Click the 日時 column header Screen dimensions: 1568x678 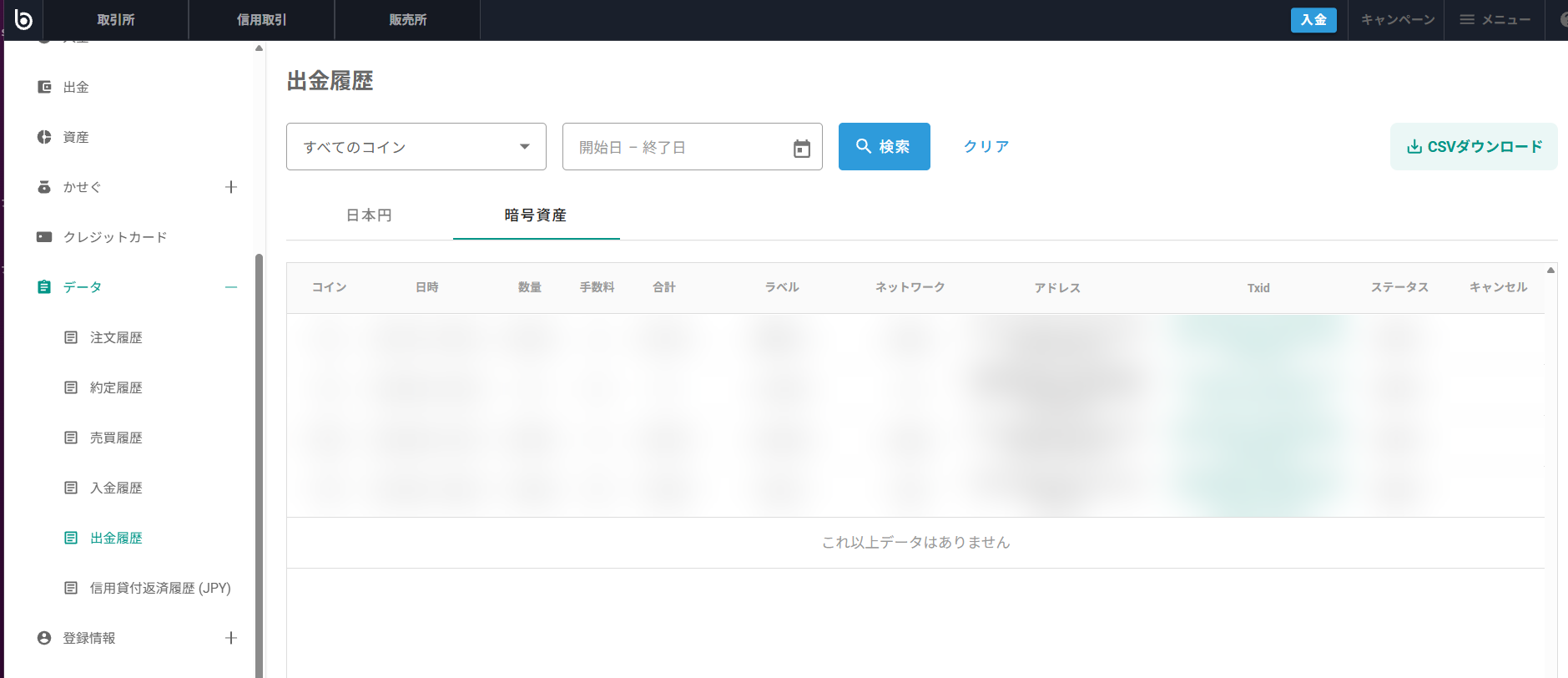[427, 287]
